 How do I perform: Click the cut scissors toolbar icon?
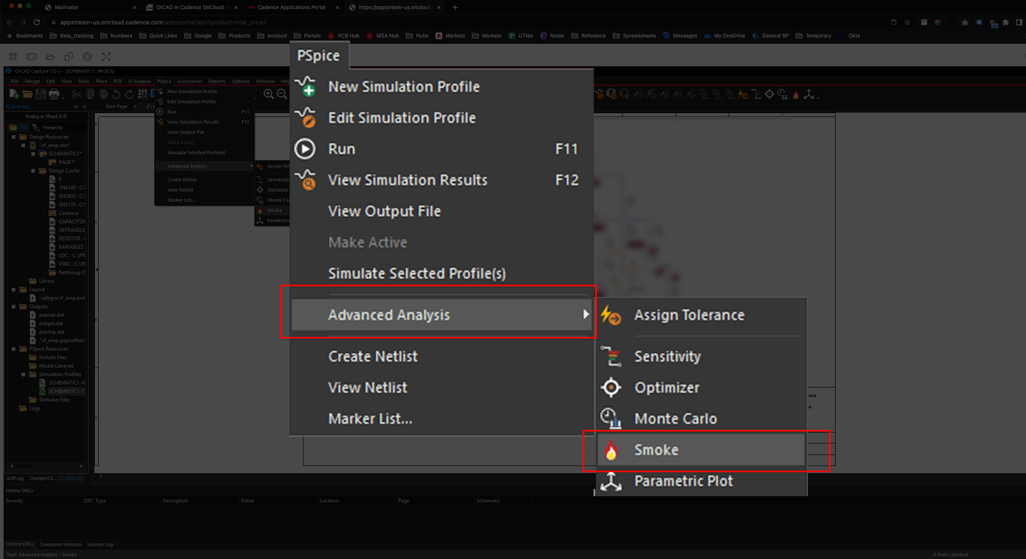pos(77,94)
